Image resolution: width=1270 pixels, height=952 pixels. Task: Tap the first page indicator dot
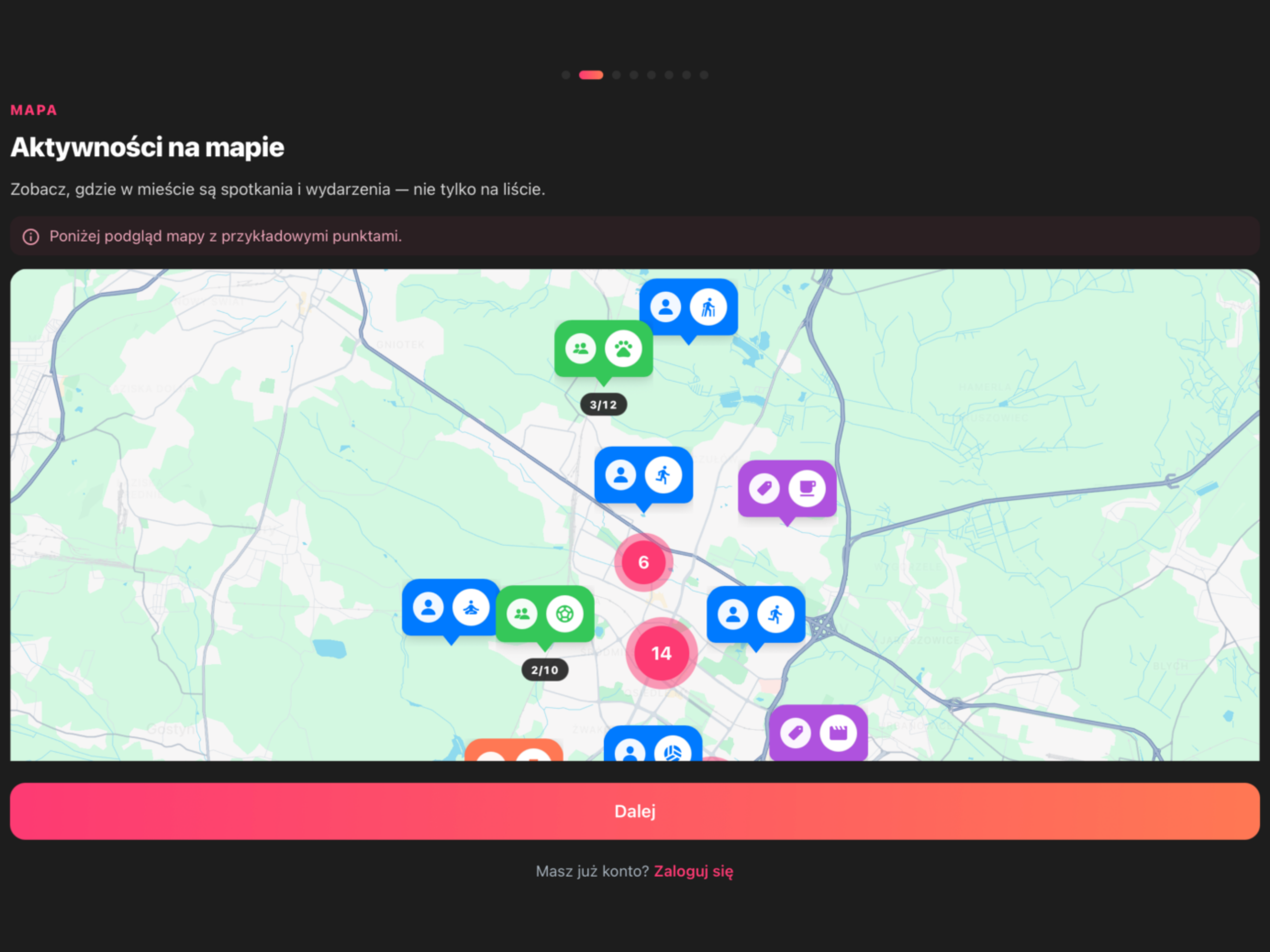[565, 75]
